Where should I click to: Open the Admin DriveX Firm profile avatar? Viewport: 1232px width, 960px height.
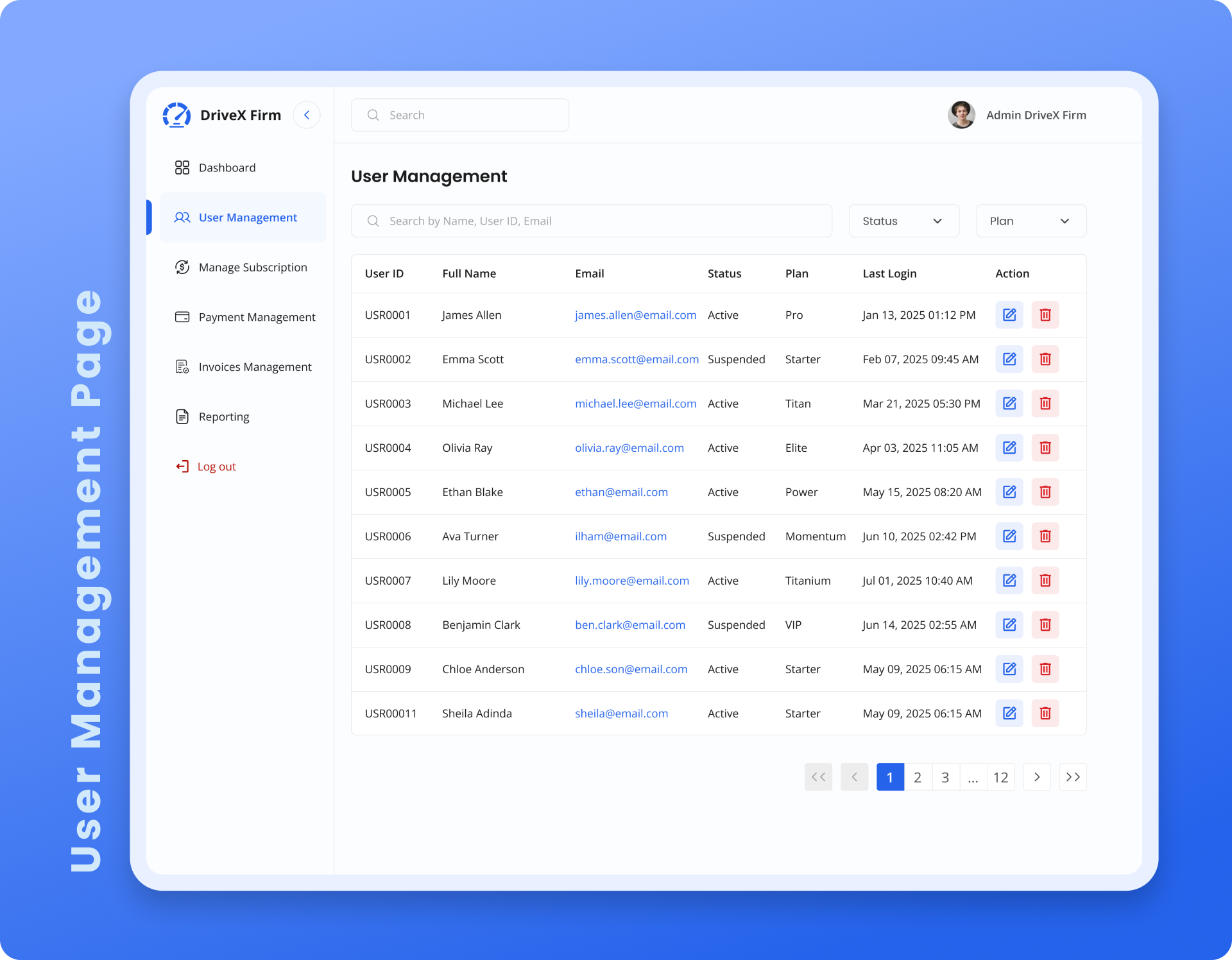[961, 115]
